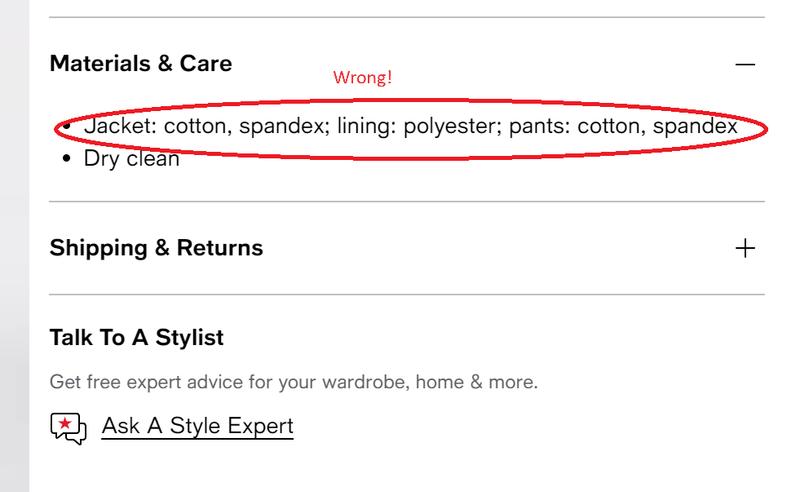
Task: Click the Materials & Care heading
Action: pos(140,64)
